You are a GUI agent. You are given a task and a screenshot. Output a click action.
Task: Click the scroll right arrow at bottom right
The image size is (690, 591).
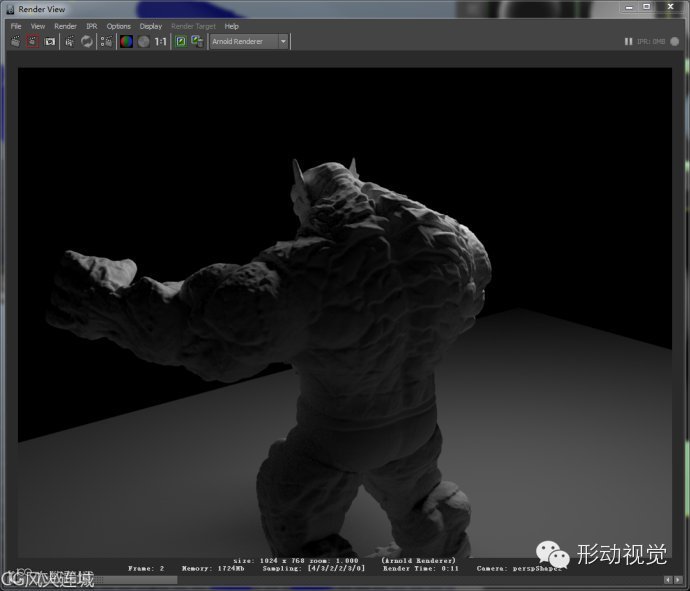tap(678, 580)
